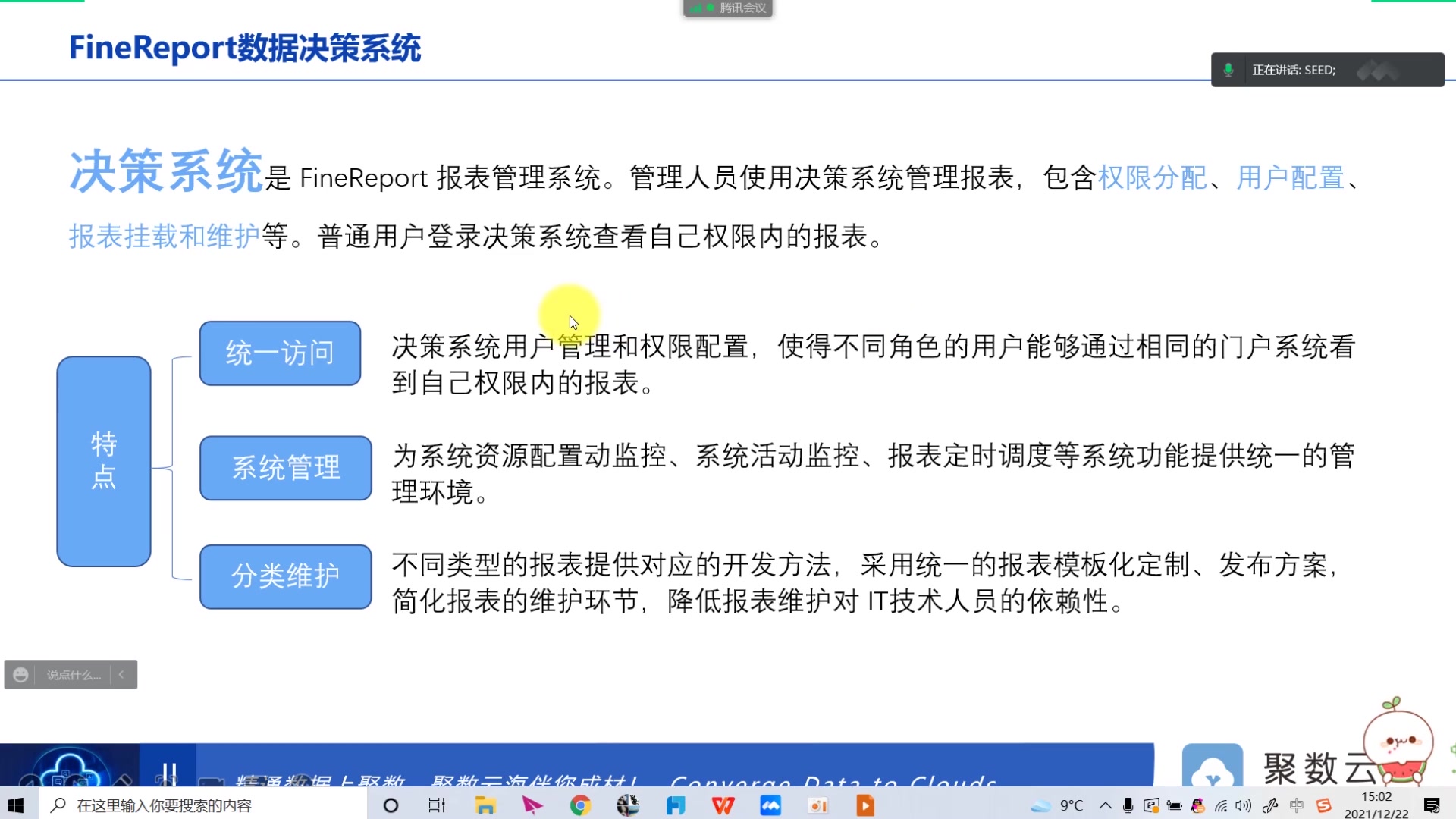Click description text starting '不同类型的报表提供对应'
1456x819 pixels.
coord(865,582)
